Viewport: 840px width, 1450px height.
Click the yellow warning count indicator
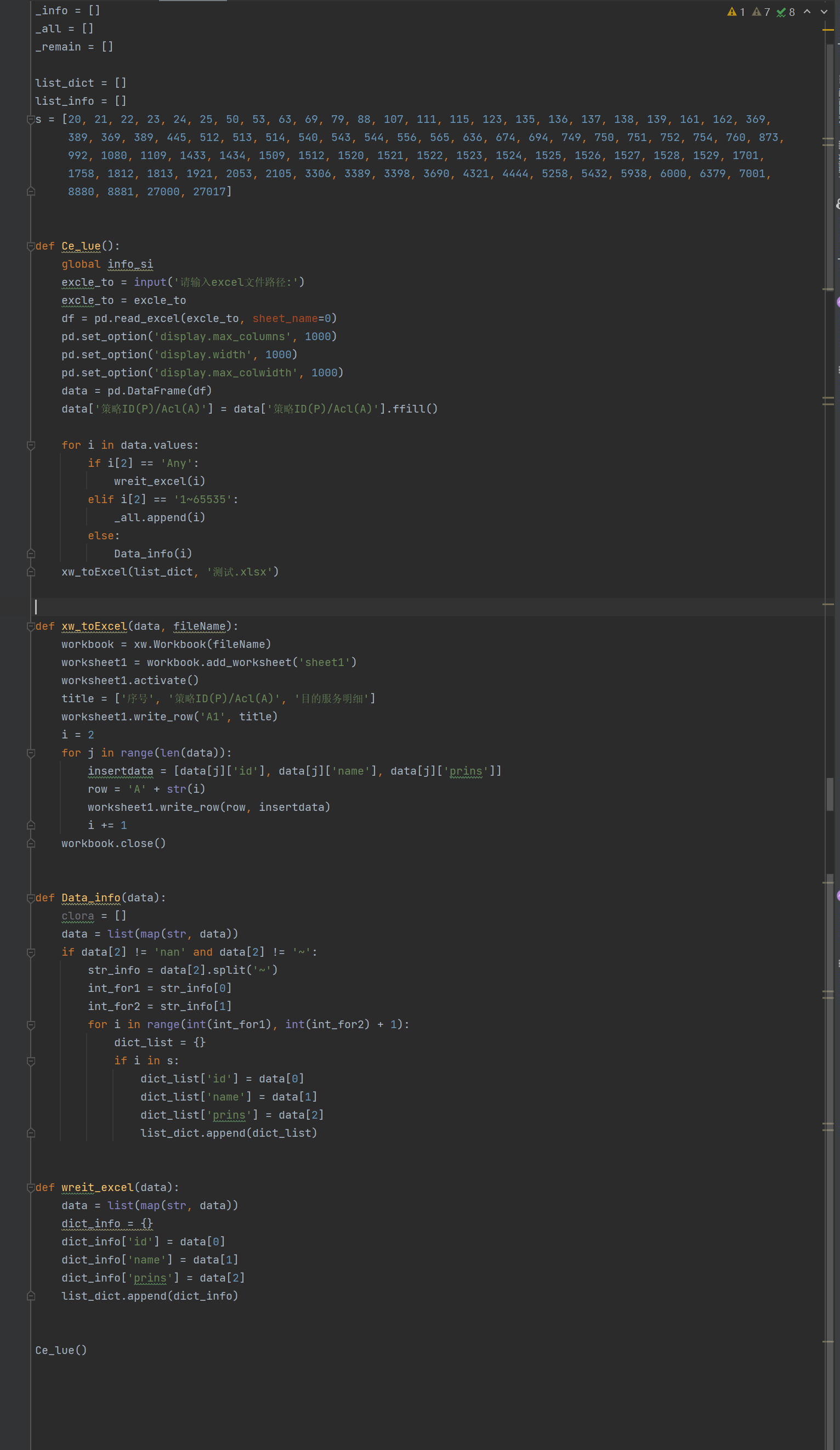pos(736,12)
